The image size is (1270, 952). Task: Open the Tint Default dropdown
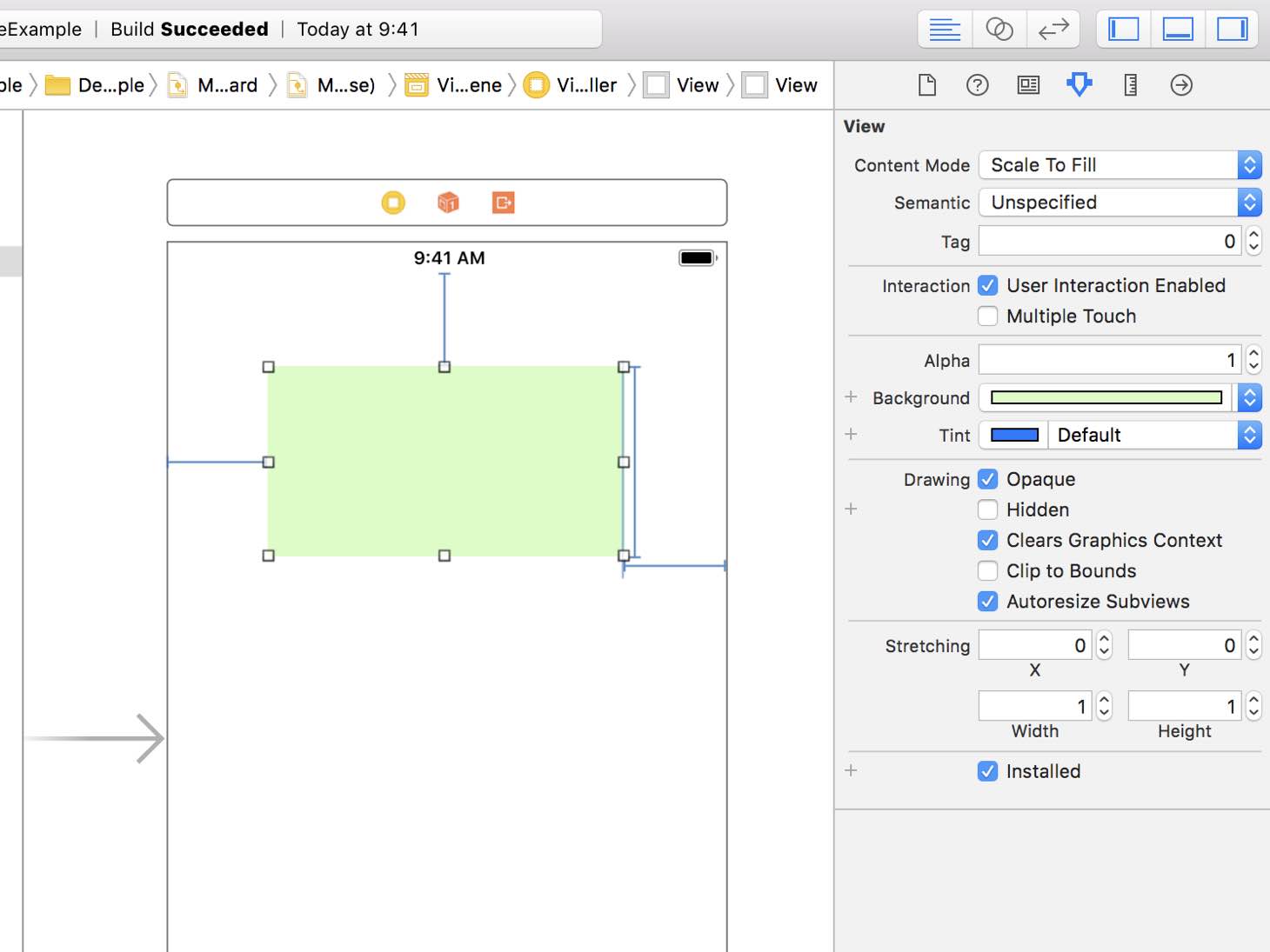pyautogui.click(x=1155, y=435)
